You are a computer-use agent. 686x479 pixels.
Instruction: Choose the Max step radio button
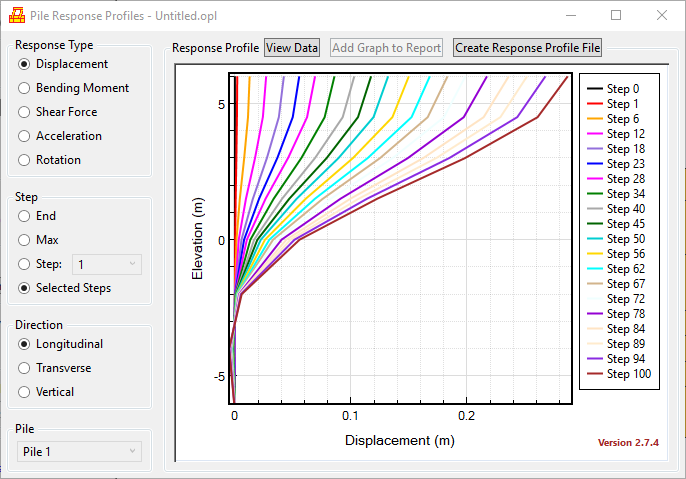[x=25, y=240]
